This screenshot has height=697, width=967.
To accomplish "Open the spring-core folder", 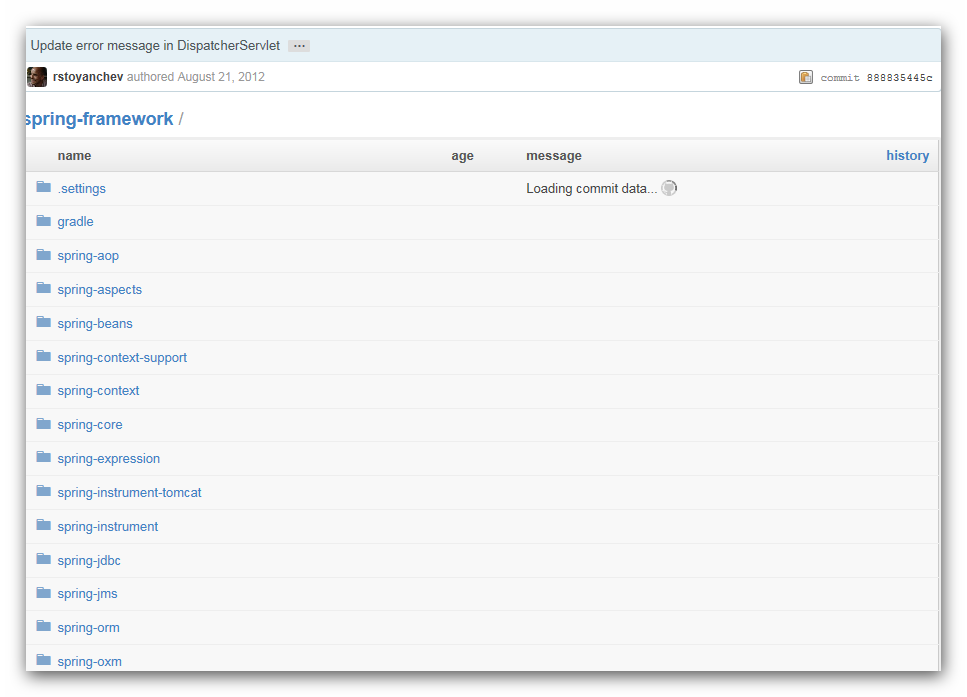I will coord(90,425).
